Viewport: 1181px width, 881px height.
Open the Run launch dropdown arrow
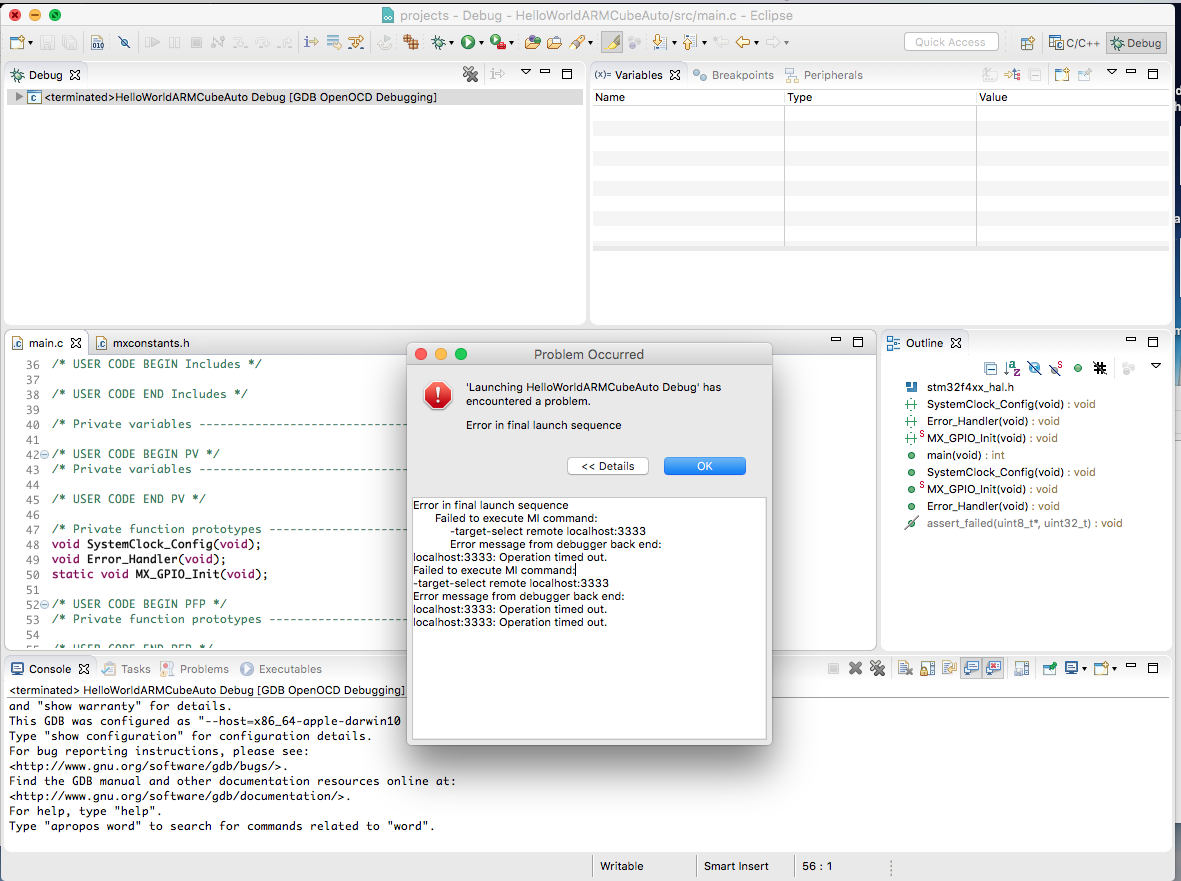tap(481, 43)
